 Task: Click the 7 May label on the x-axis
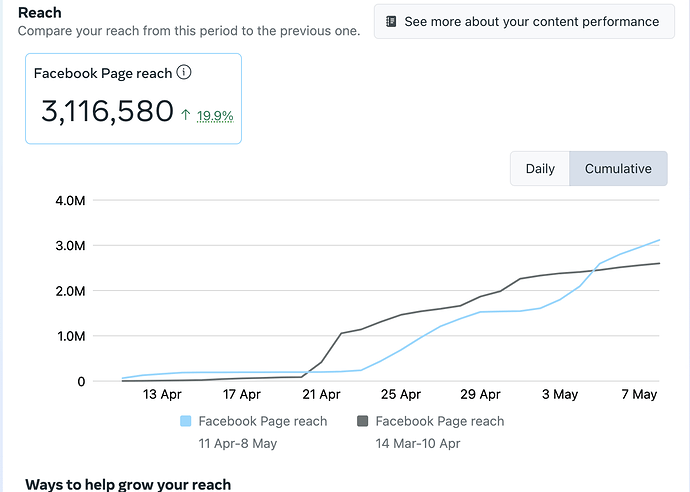pos(638,395)
